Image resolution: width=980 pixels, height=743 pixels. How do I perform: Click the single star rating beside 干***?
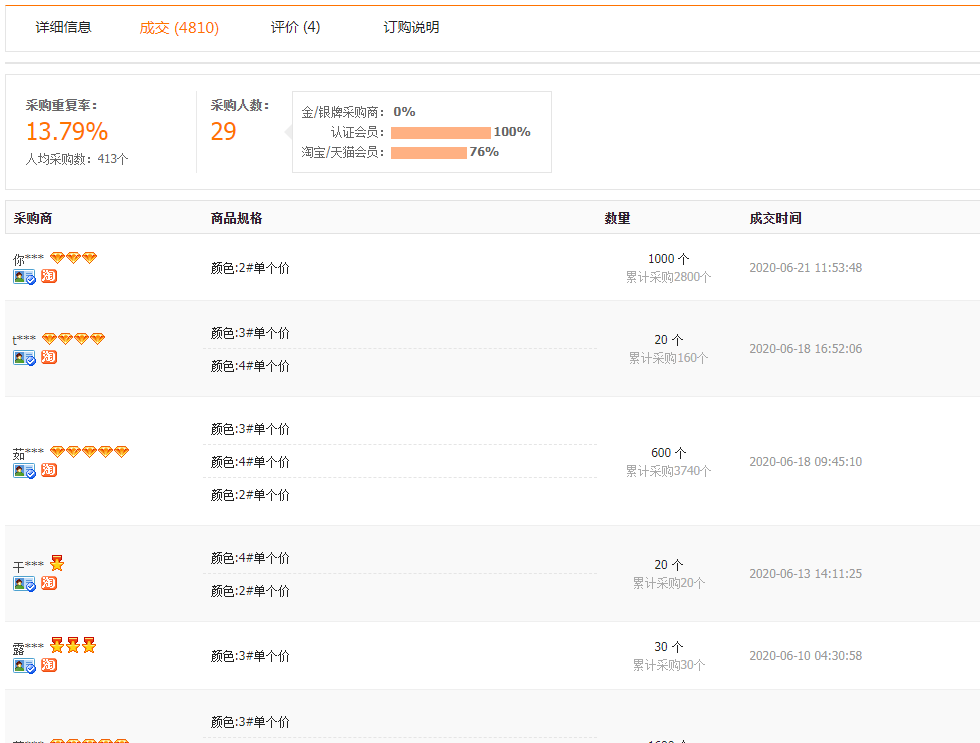pyautogui.click(x=57, y=563)
